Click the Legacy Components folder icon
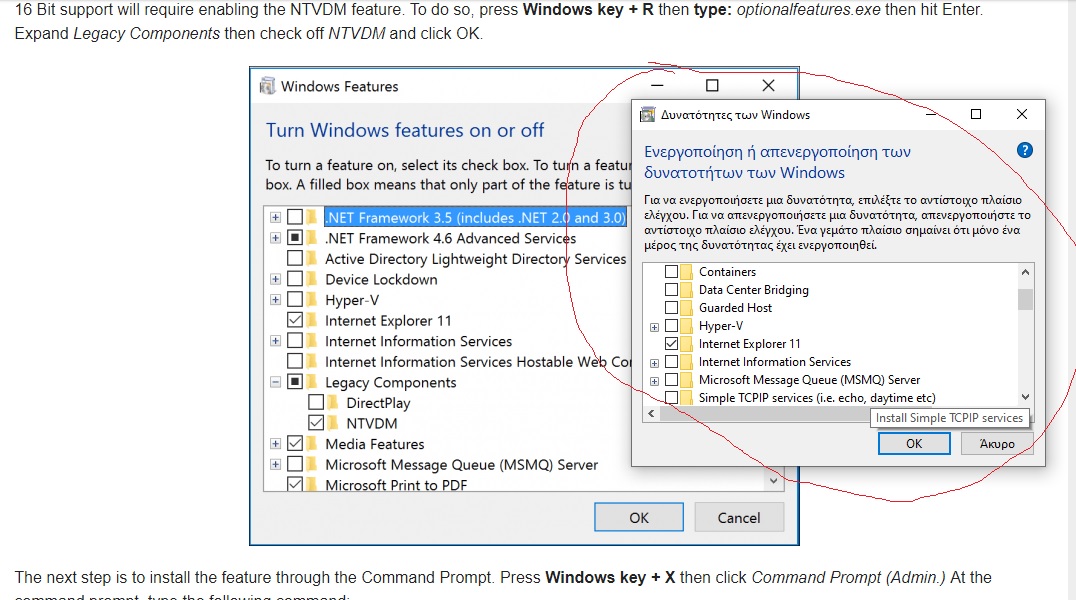 [312, 382]
